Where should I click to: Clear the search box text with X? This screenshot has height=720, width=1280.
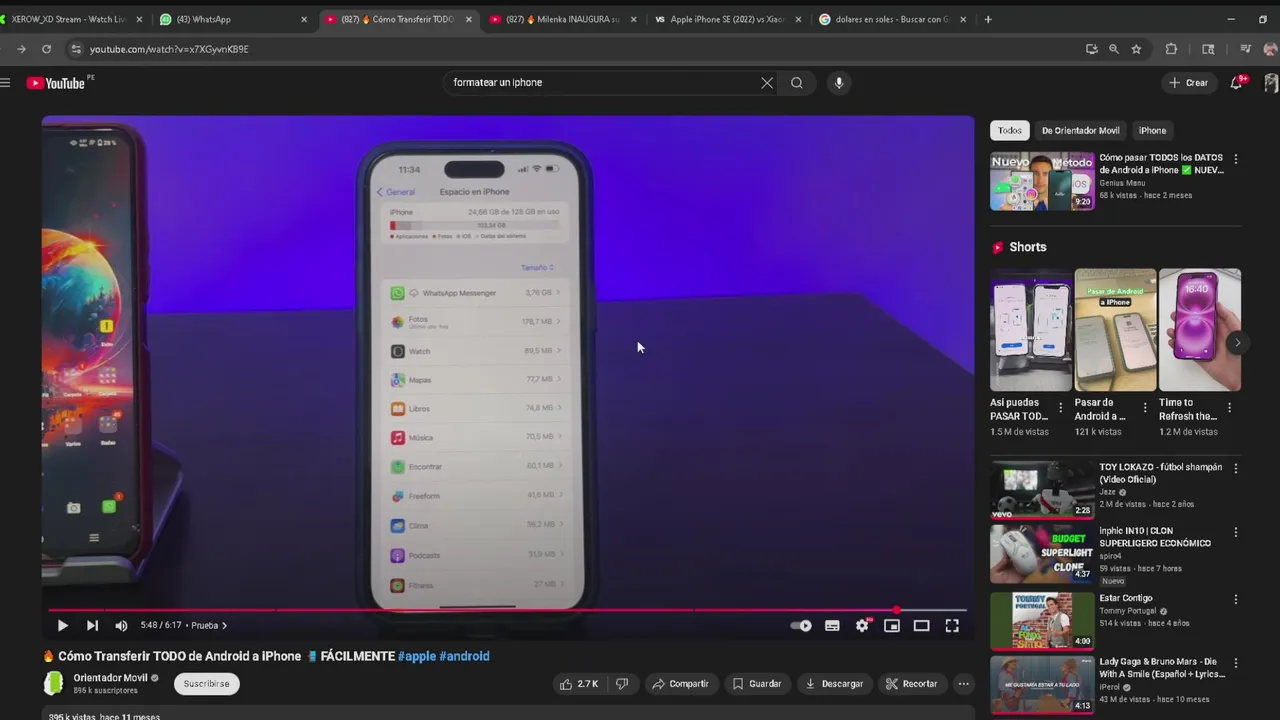[x=767, y=83]
